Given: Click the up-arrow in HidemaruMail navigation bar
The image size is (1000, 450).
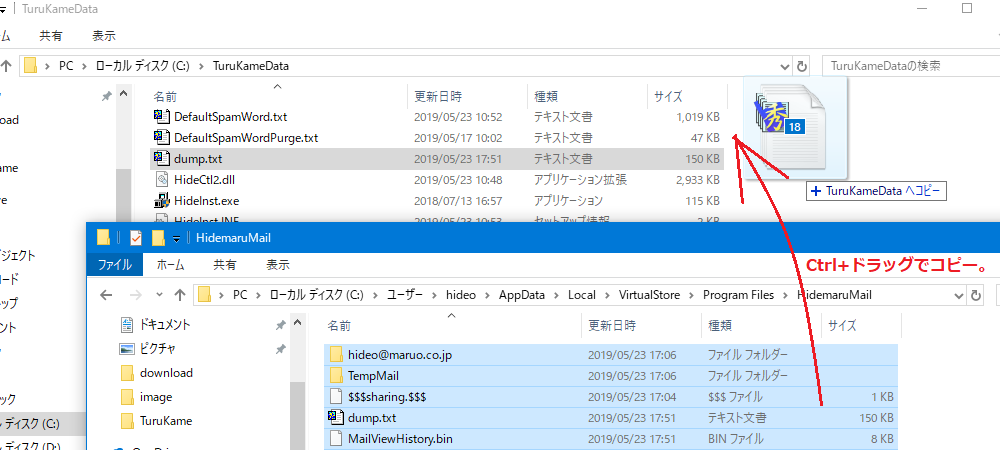Looking at the screenshot, I should click(179, 295).
